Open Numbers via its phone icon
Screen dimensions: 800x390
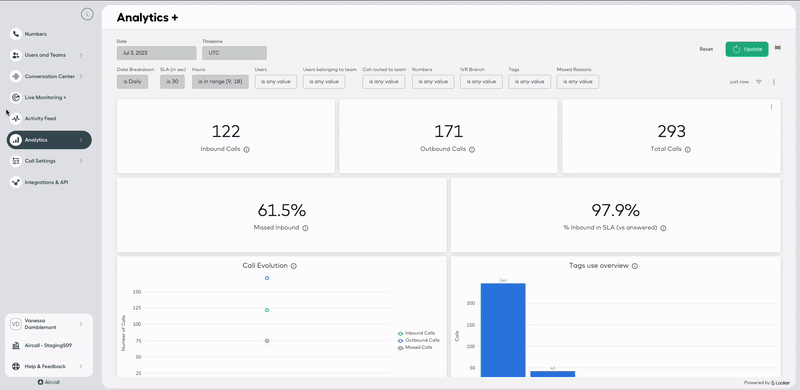click(16, 34)
